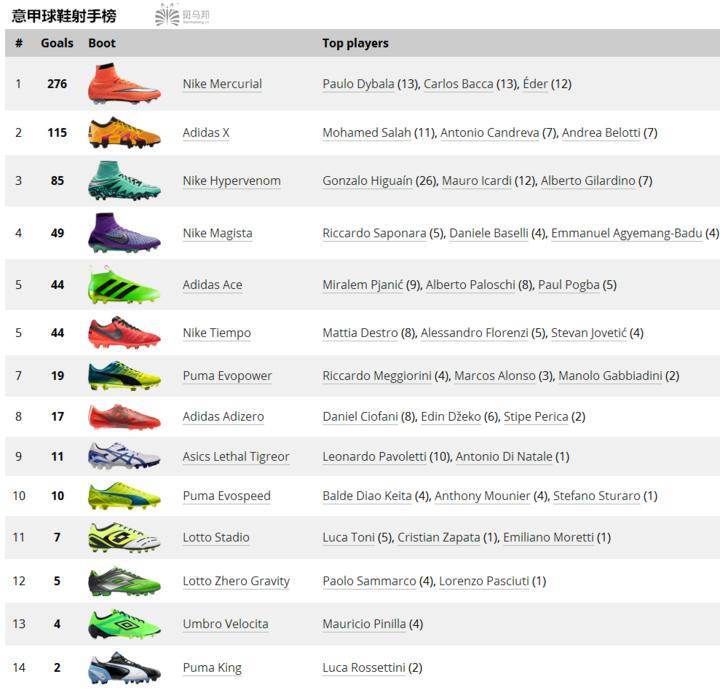This screenshot has width=720, height=690.
Task: Open Luca Rossettini's player link
Action: [x=364, y=668]
